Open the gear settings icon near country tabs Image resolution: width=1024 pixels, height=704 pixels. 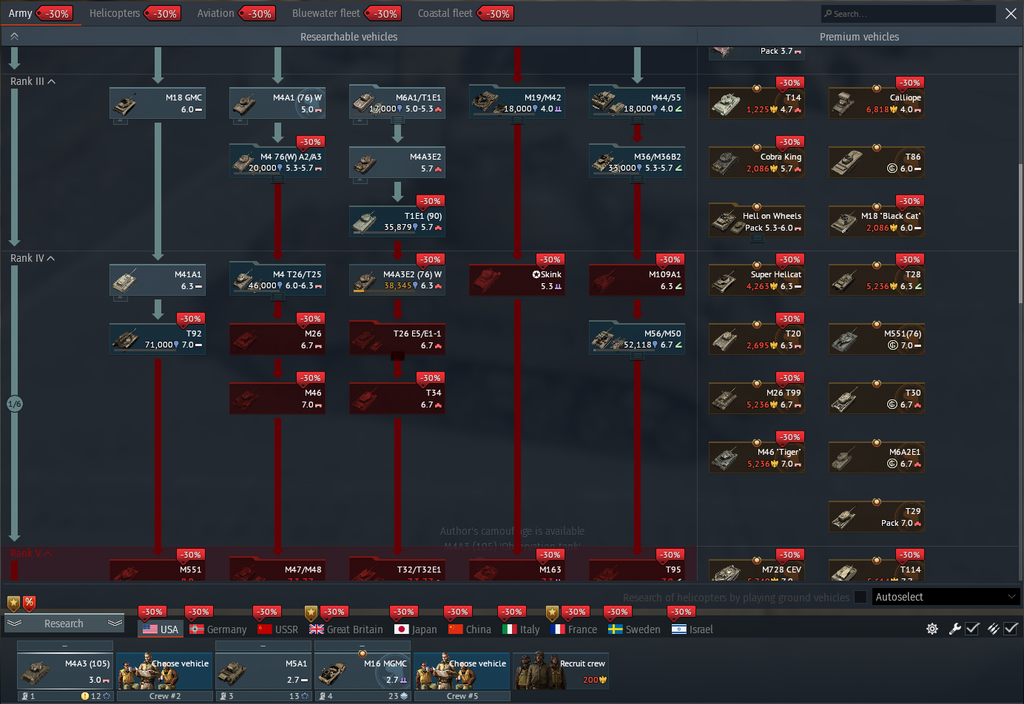932,628
